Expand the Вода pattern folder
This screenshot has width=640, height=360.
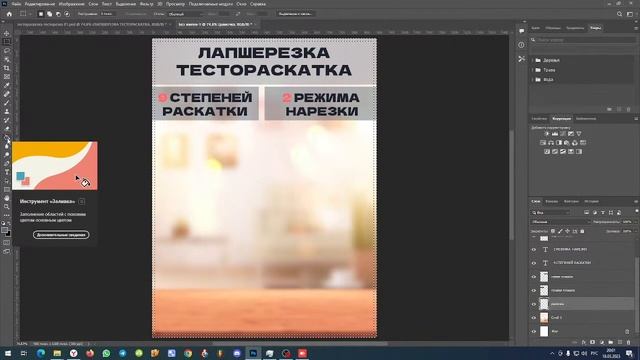tap(533, 80)
